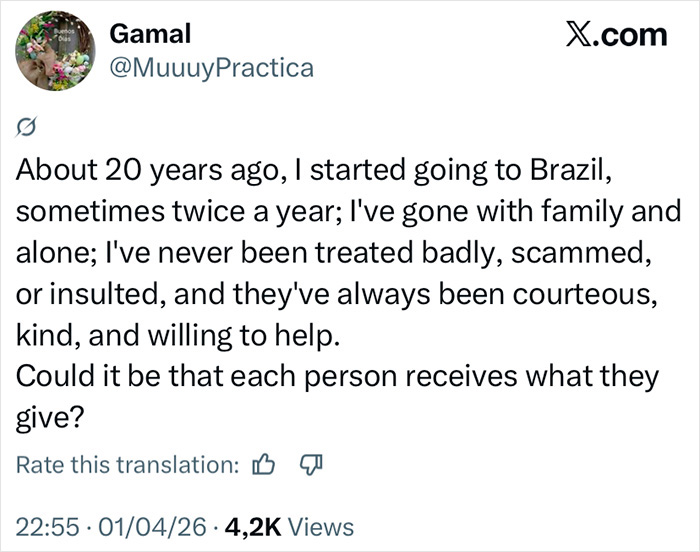Viewport: 700px width, 552px height.
Task: Rate the translation with thumbs up
Action: coord(264,463)
